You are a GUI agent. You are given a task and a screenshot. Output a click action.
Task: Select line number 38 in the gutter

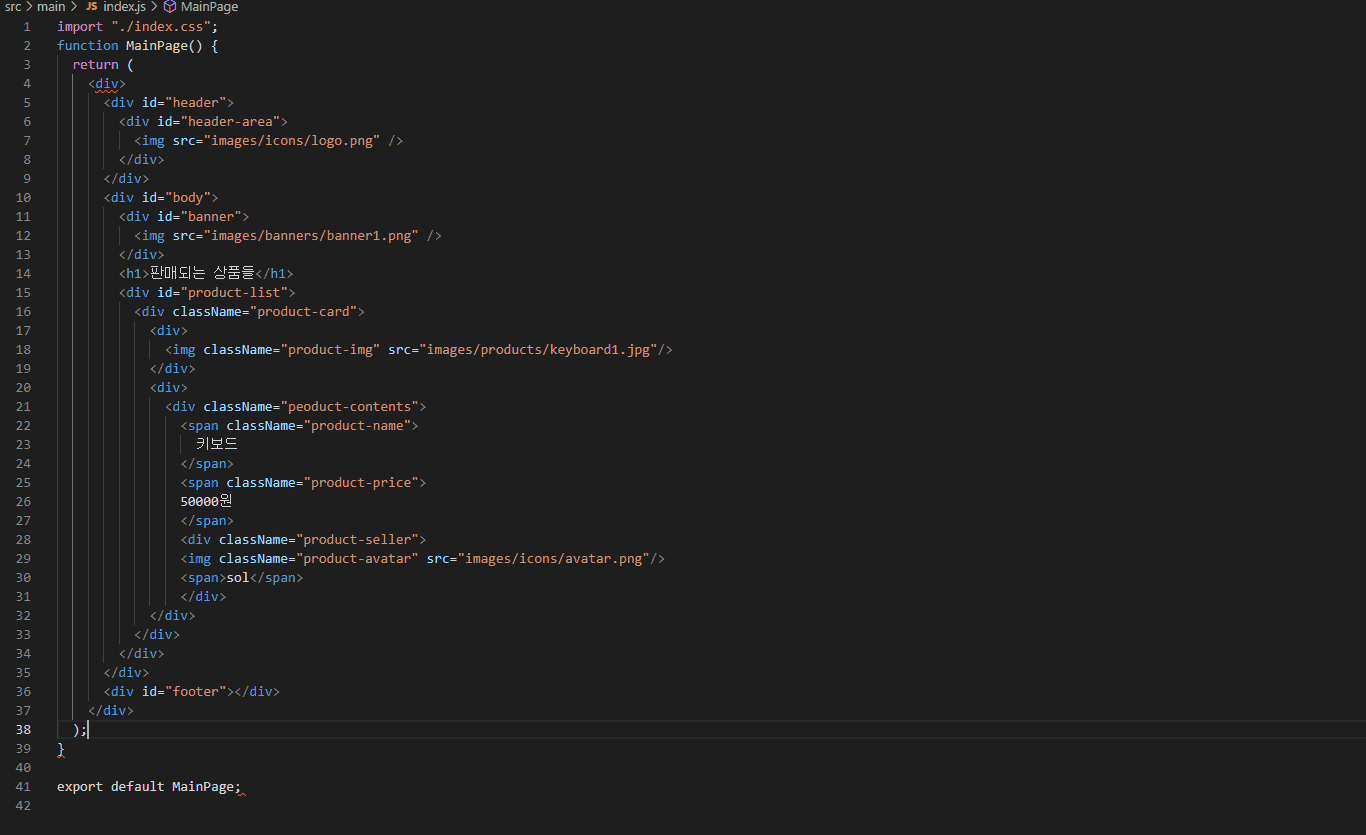[23, 730]
